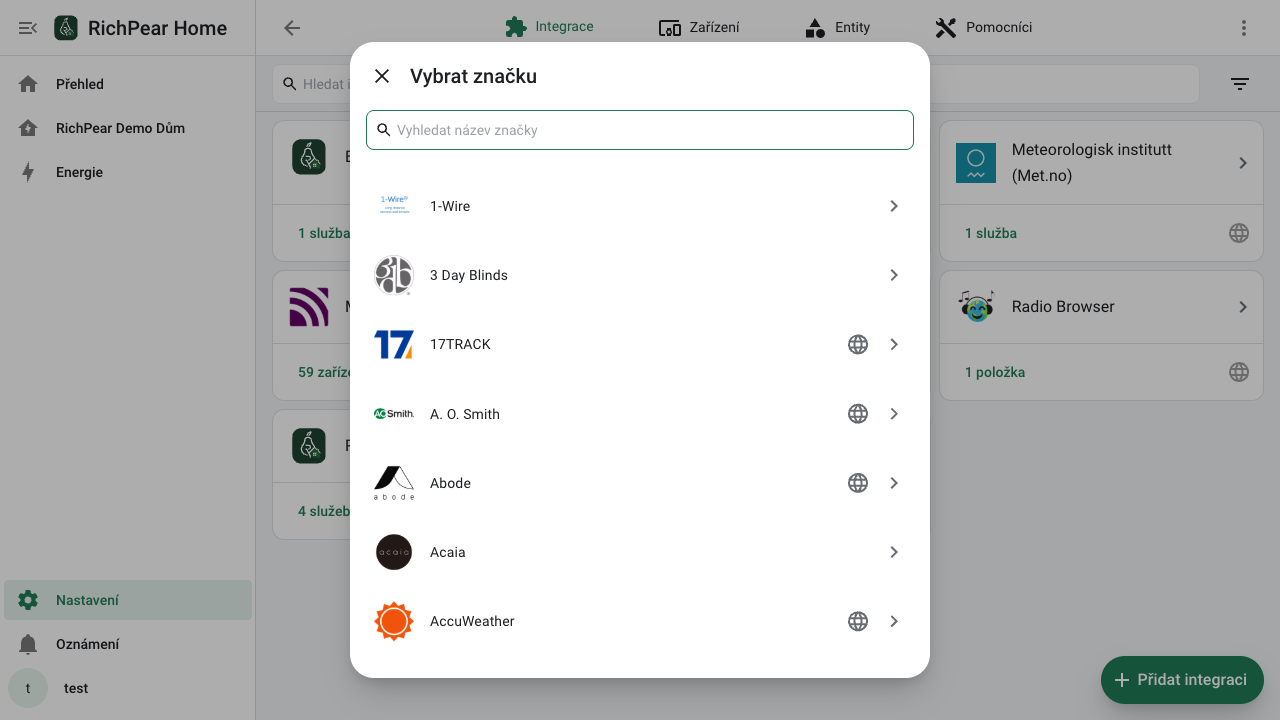Expand the Abode row chevron
This screenshot has width=1280, height=720.
[894, 483]
